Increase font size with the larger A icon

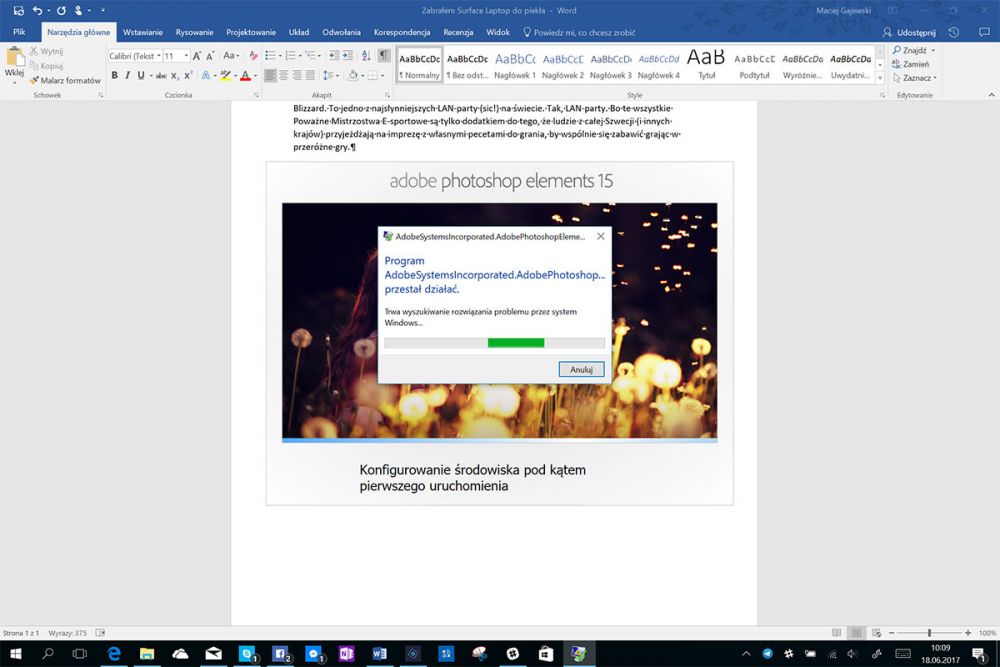(x=196, y=56)
